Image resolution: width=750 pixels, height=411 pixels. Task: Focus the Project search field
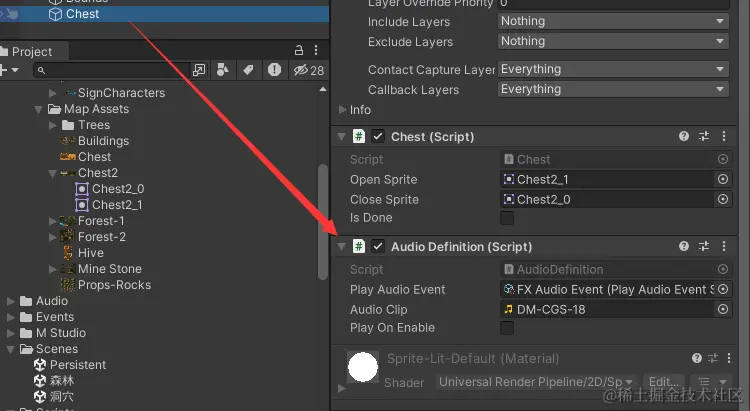[x=111, y=70]
